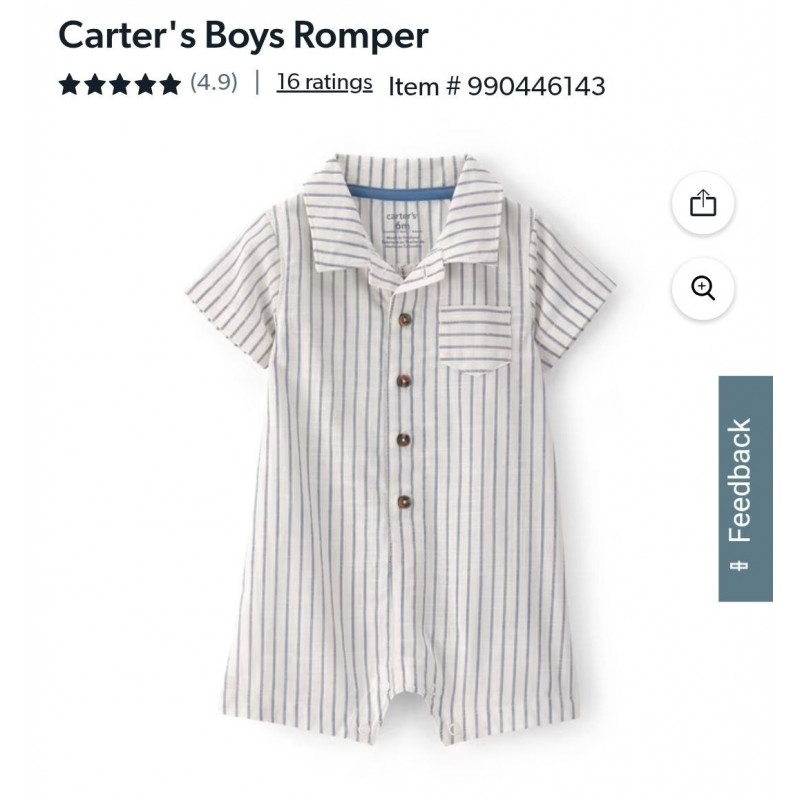Click the striped romper product image
800x800 pixels.
click(401, 446)
